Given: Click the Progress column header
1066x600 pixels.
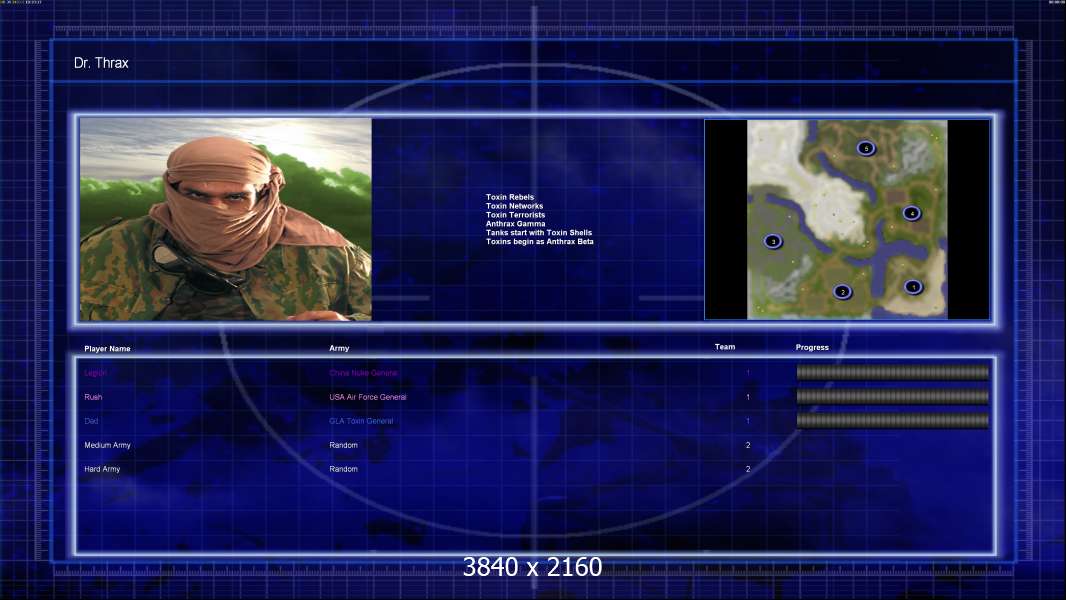Looking at the screenshot, I should [x=812, y=347].
